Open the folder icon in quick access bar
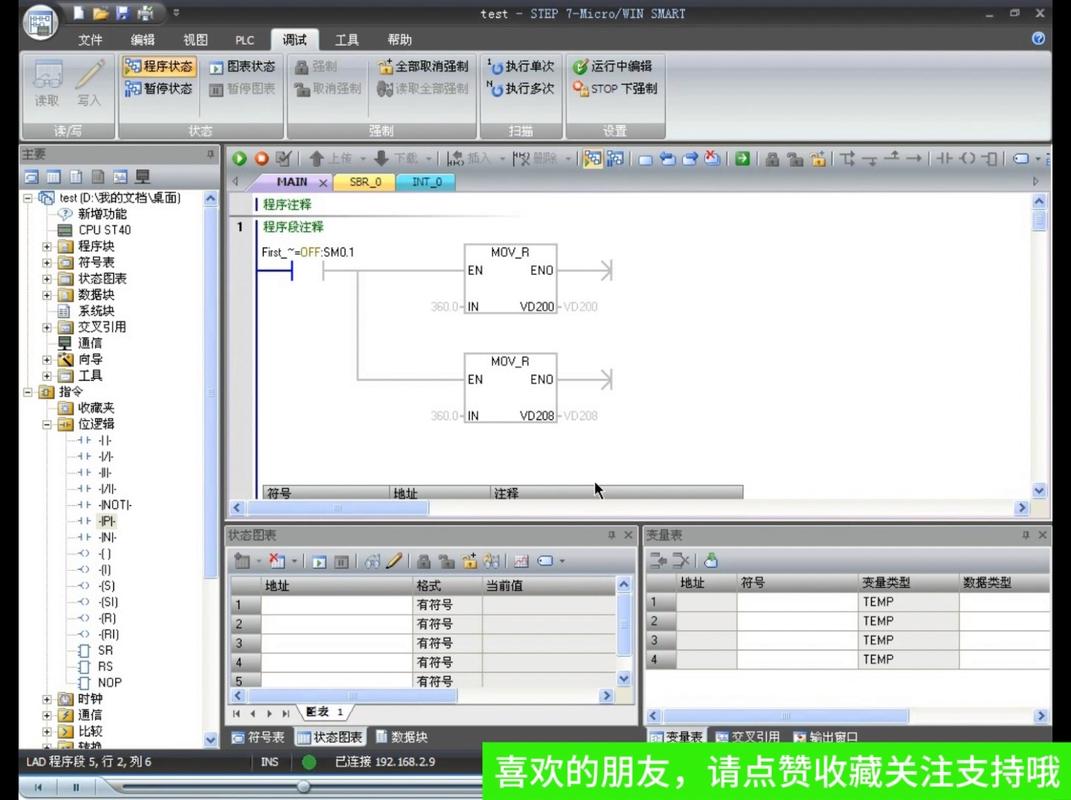 pyautogui.click(x=100, y=13)
